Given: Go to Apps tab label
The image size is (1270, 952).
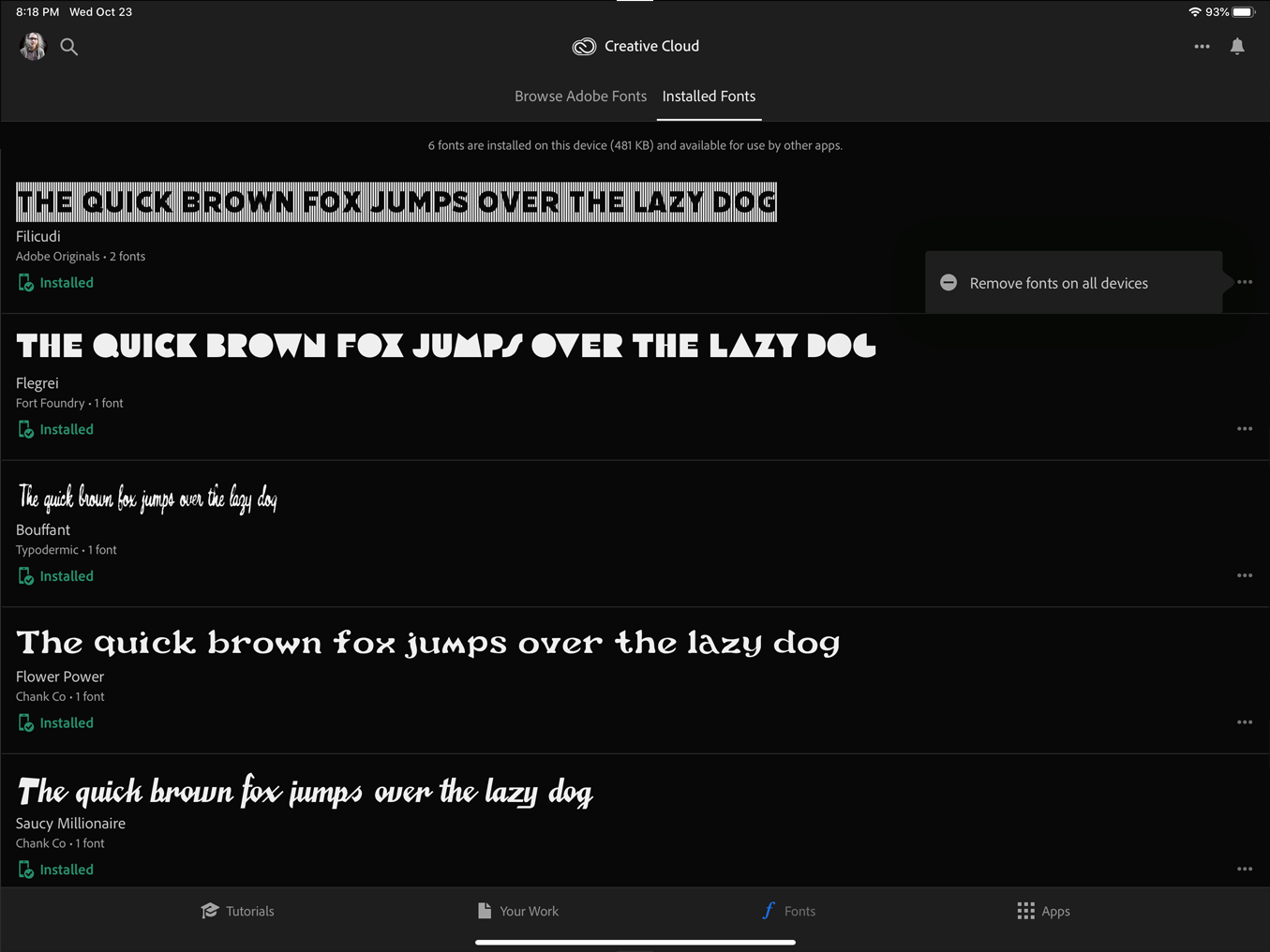Looking at the screenshot, I should tap(1055, 912).
